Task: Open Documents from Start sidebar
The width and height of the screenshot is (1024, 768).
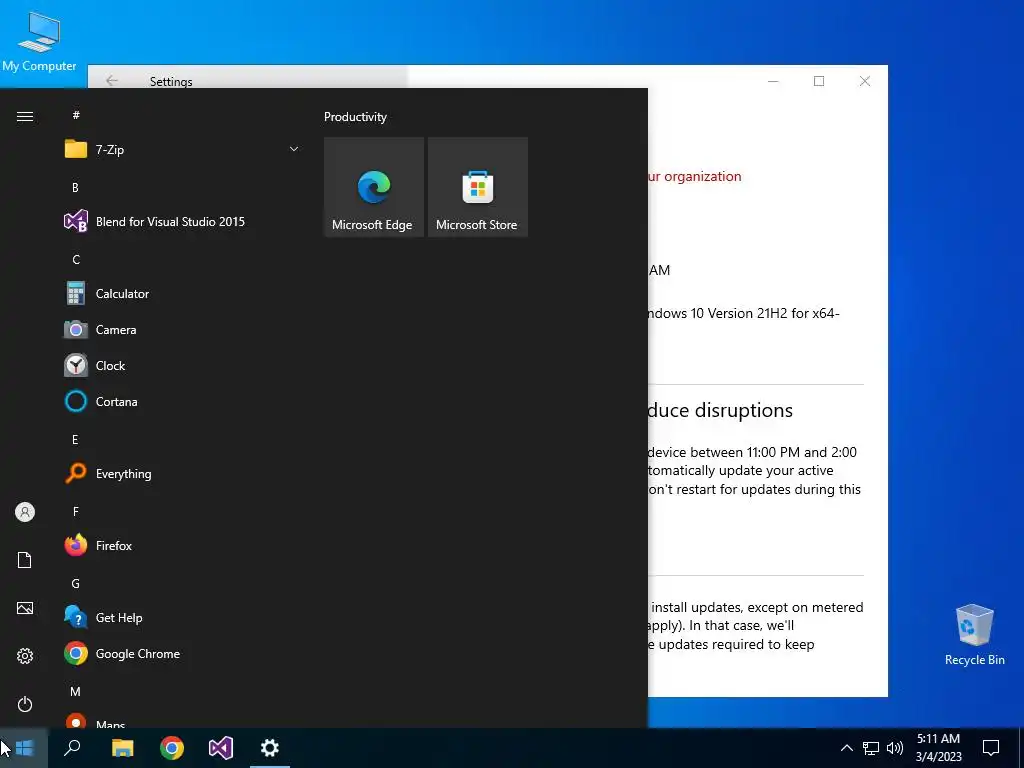Action: (25, 560)
